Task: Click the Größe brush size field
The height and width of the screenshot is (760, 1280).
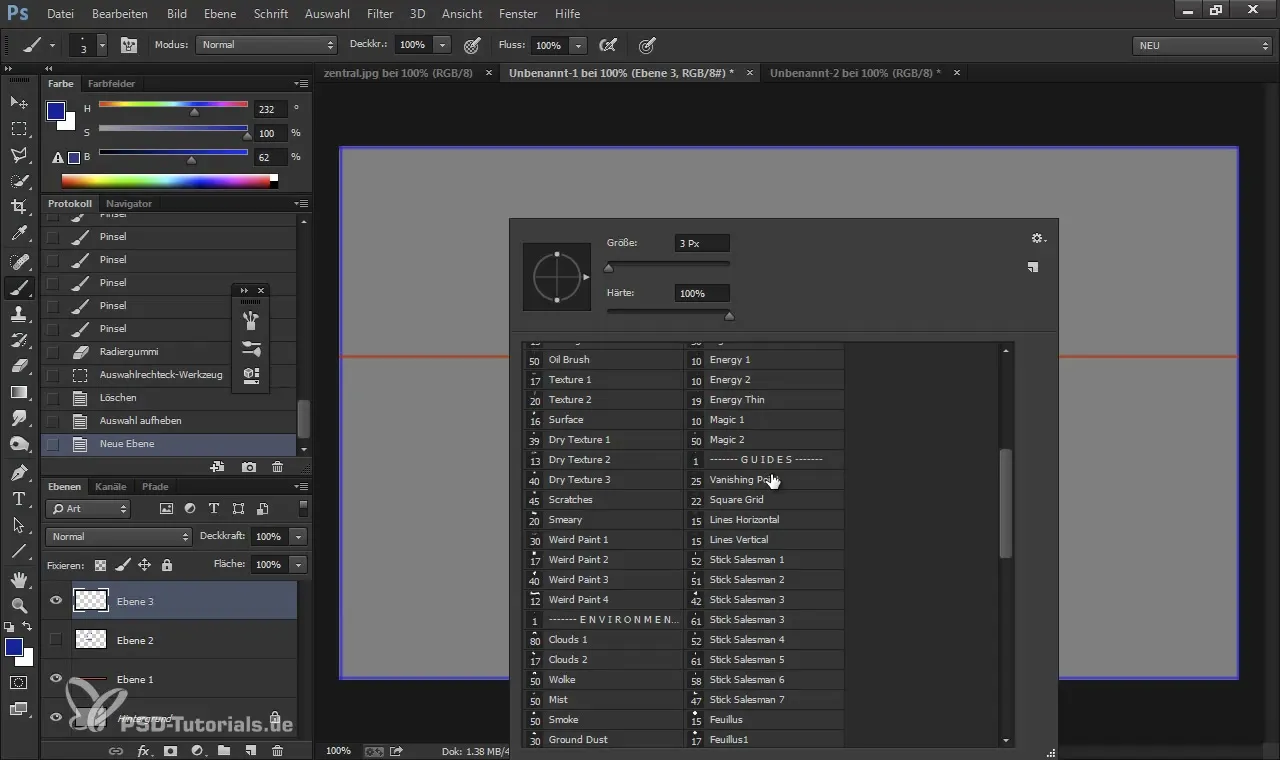Action: click(x=702, y=243)
